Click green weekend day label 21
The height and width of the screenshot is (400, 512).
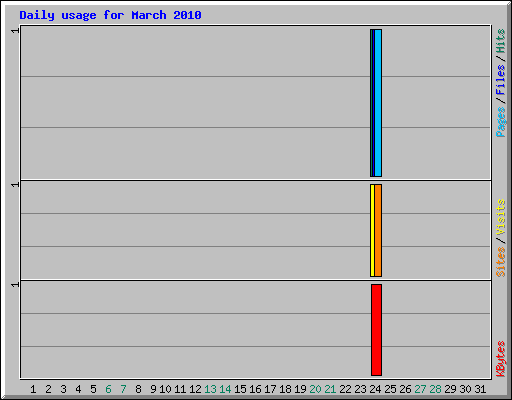tap(330, 389)
